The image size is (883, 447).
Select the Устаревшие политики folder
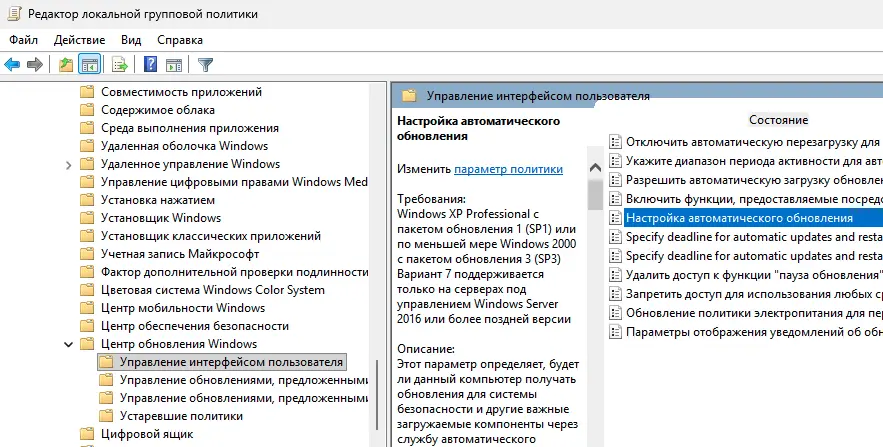coord(180,416)
